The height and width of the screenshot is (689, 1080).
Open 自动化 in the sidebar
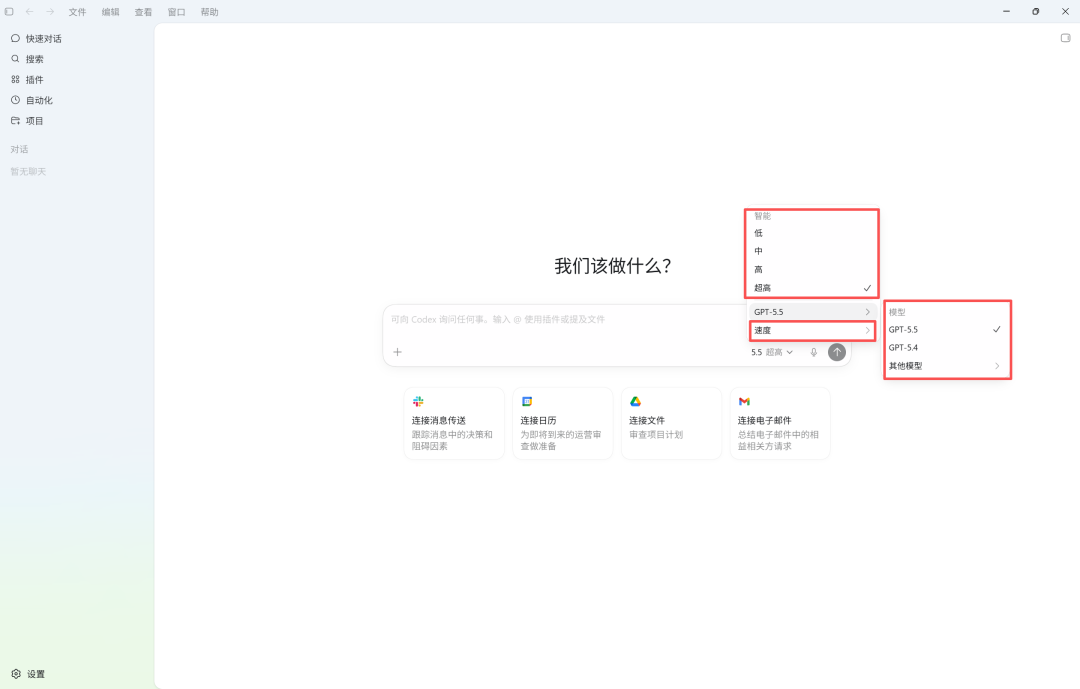click(x=77, y=101)
